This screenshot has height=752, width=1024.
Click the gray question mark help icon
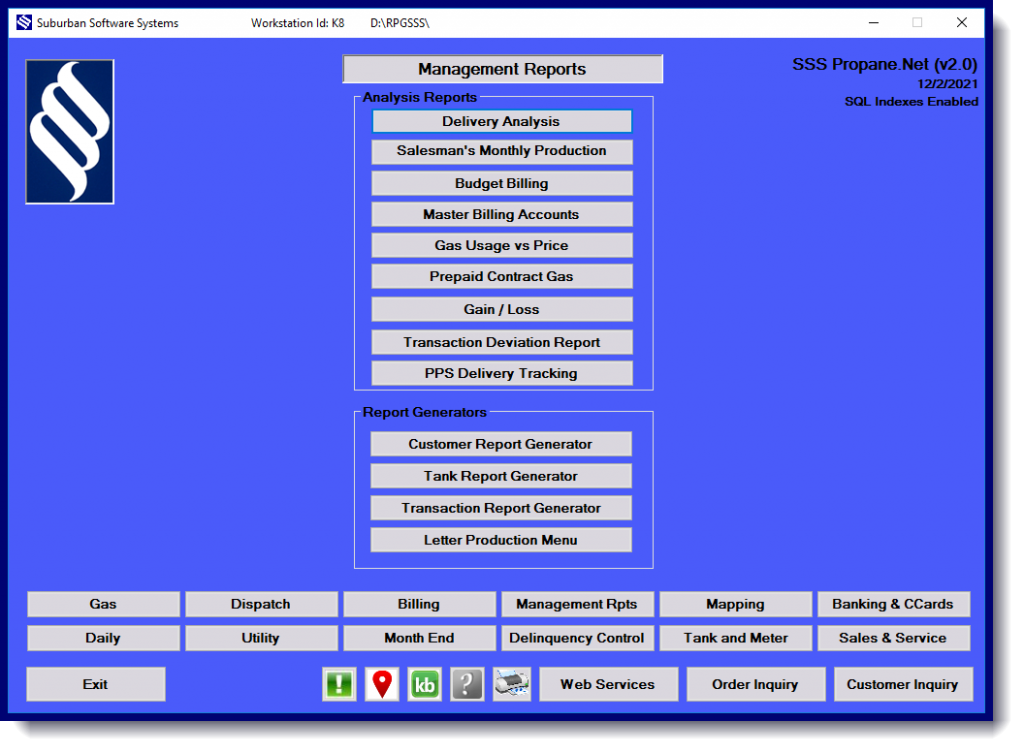point(467,684)
